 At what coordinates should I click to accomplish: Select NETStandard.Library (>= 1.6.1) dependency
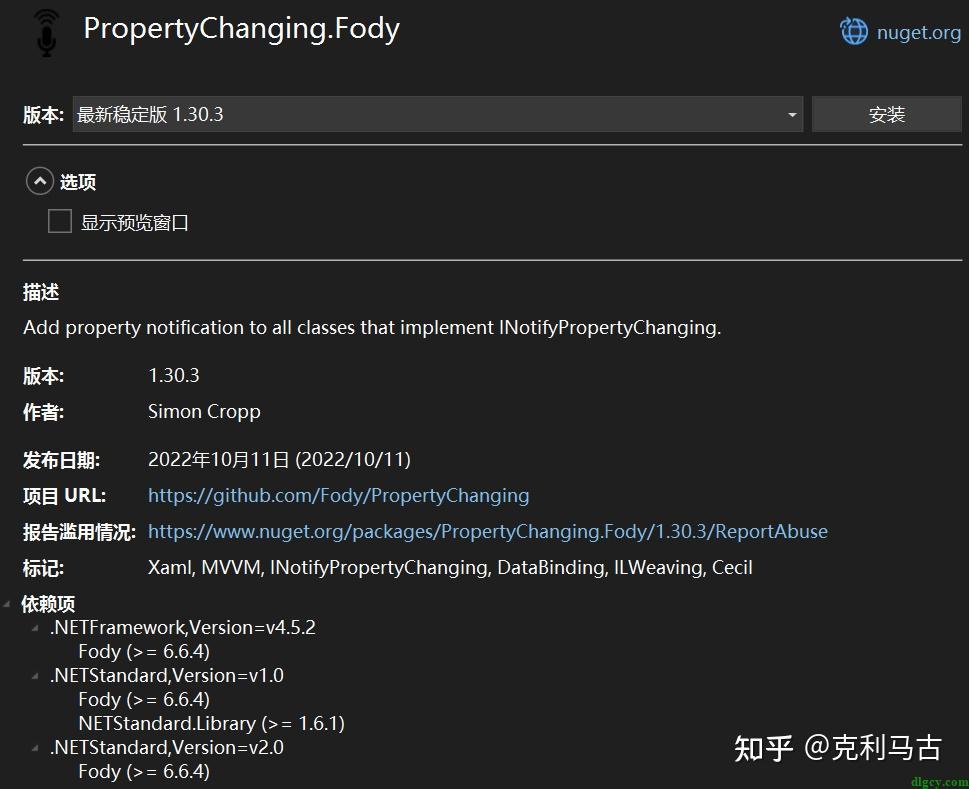point(211,723)
